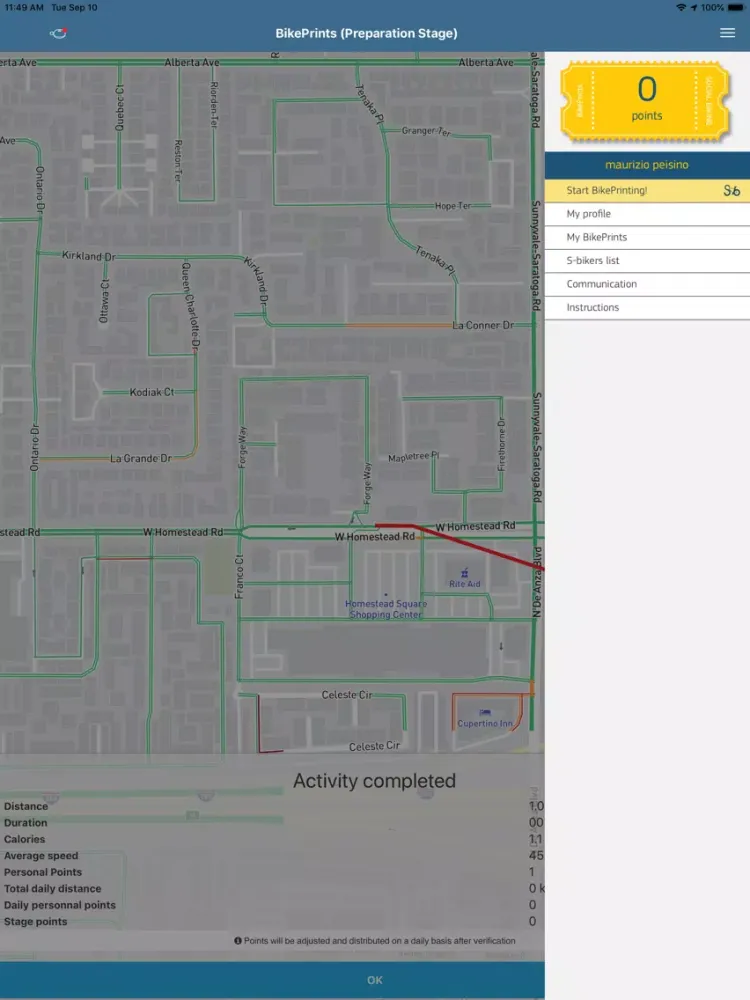Image resolution: width=750 pixels, height=1000 pixels.
Task: Click the upper Celeste Cir street label
Action: tap(347, 695)
